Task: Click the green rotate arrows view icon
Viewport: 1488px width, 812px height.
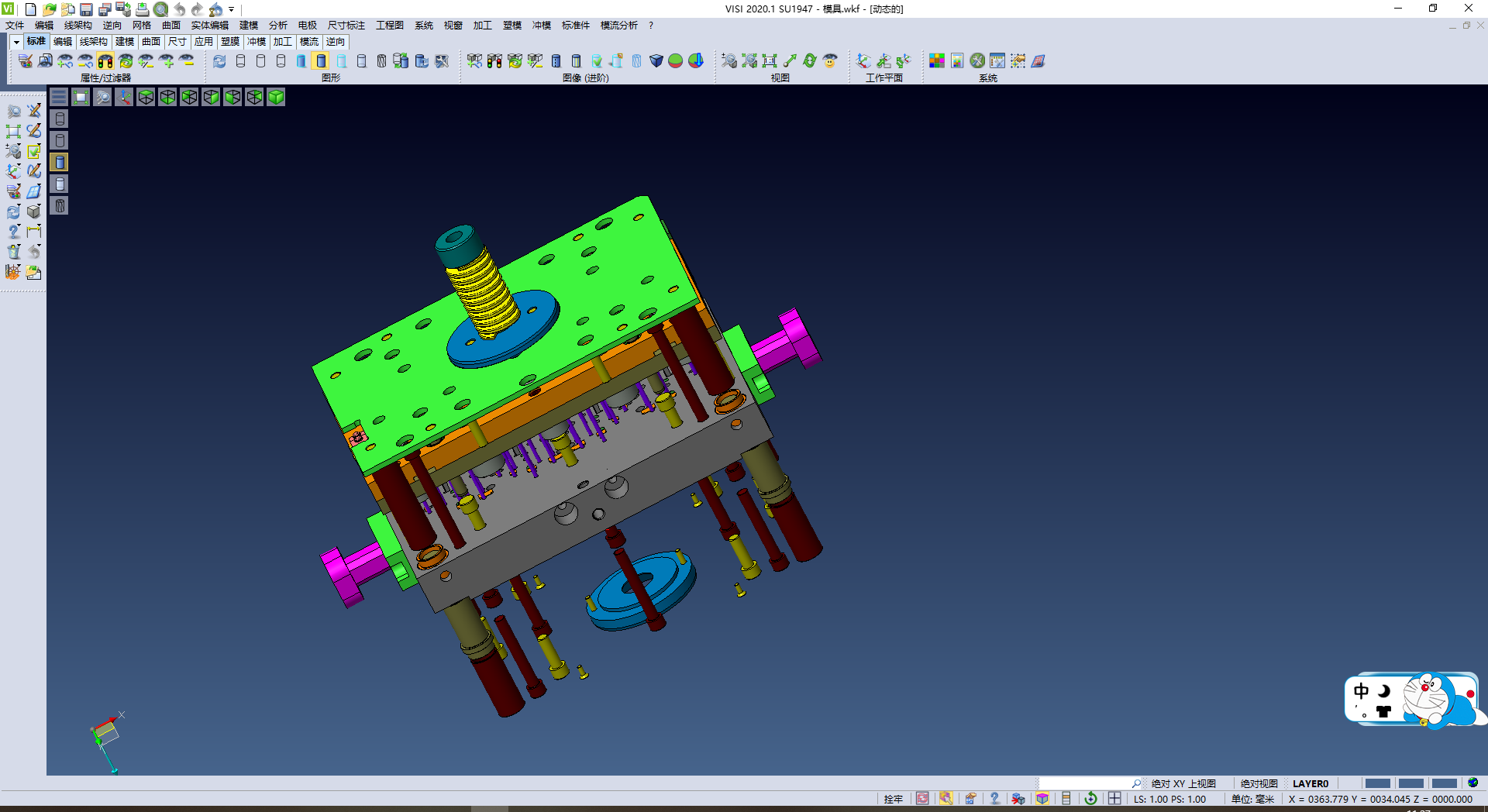Action: pyautogui.click(x=810, y=61)
